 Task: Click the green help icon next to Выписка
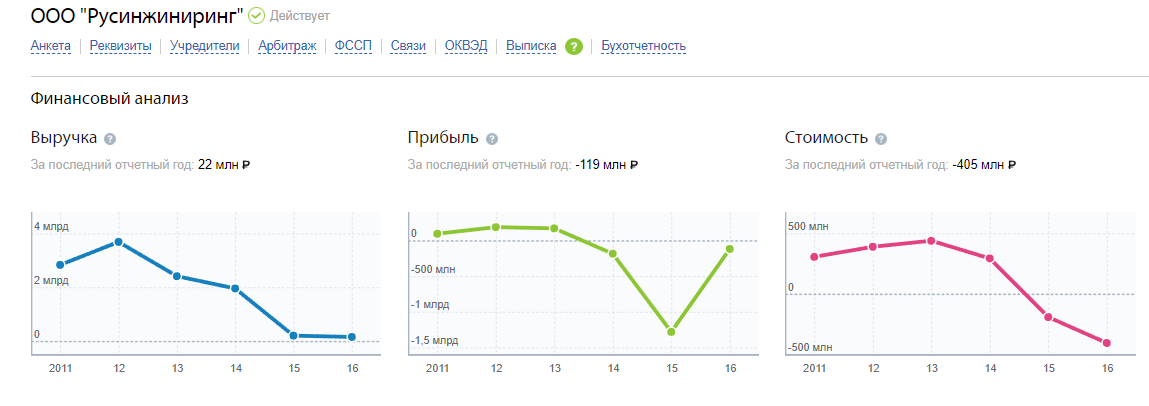tap(574, 47)
